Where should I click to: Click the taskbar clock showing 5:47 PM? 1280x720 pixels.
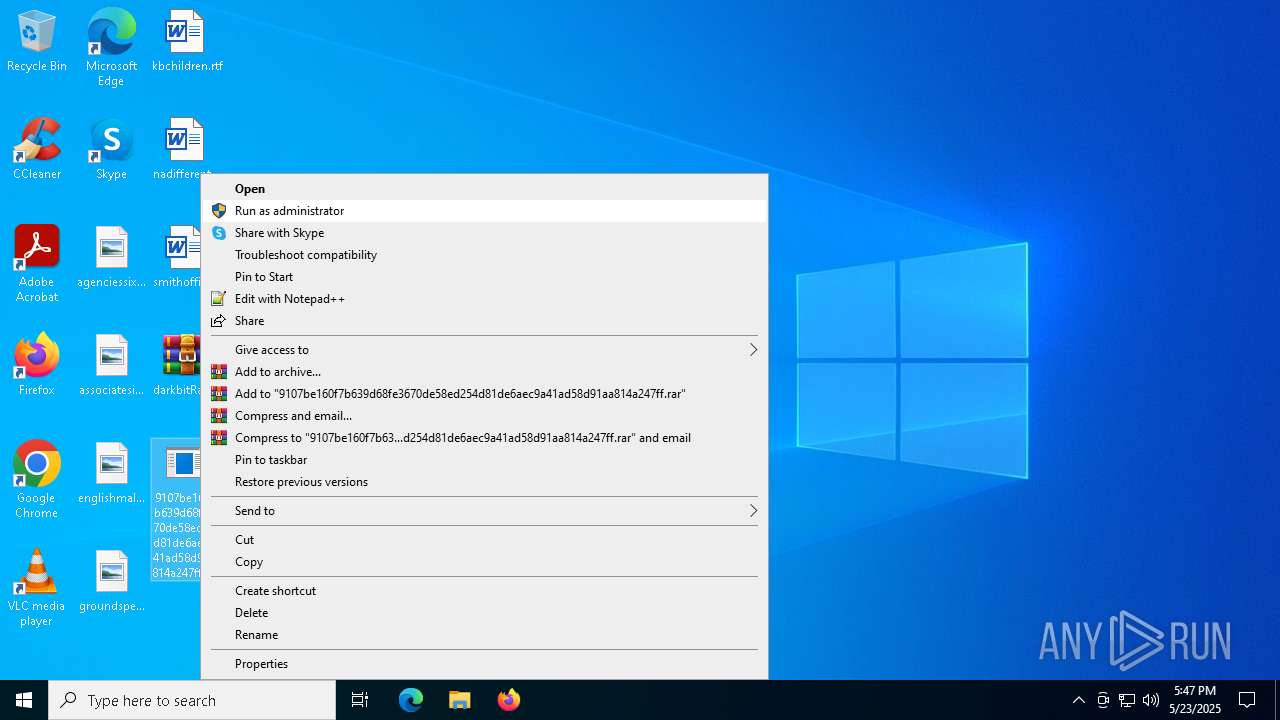[x=1195, y=700]
